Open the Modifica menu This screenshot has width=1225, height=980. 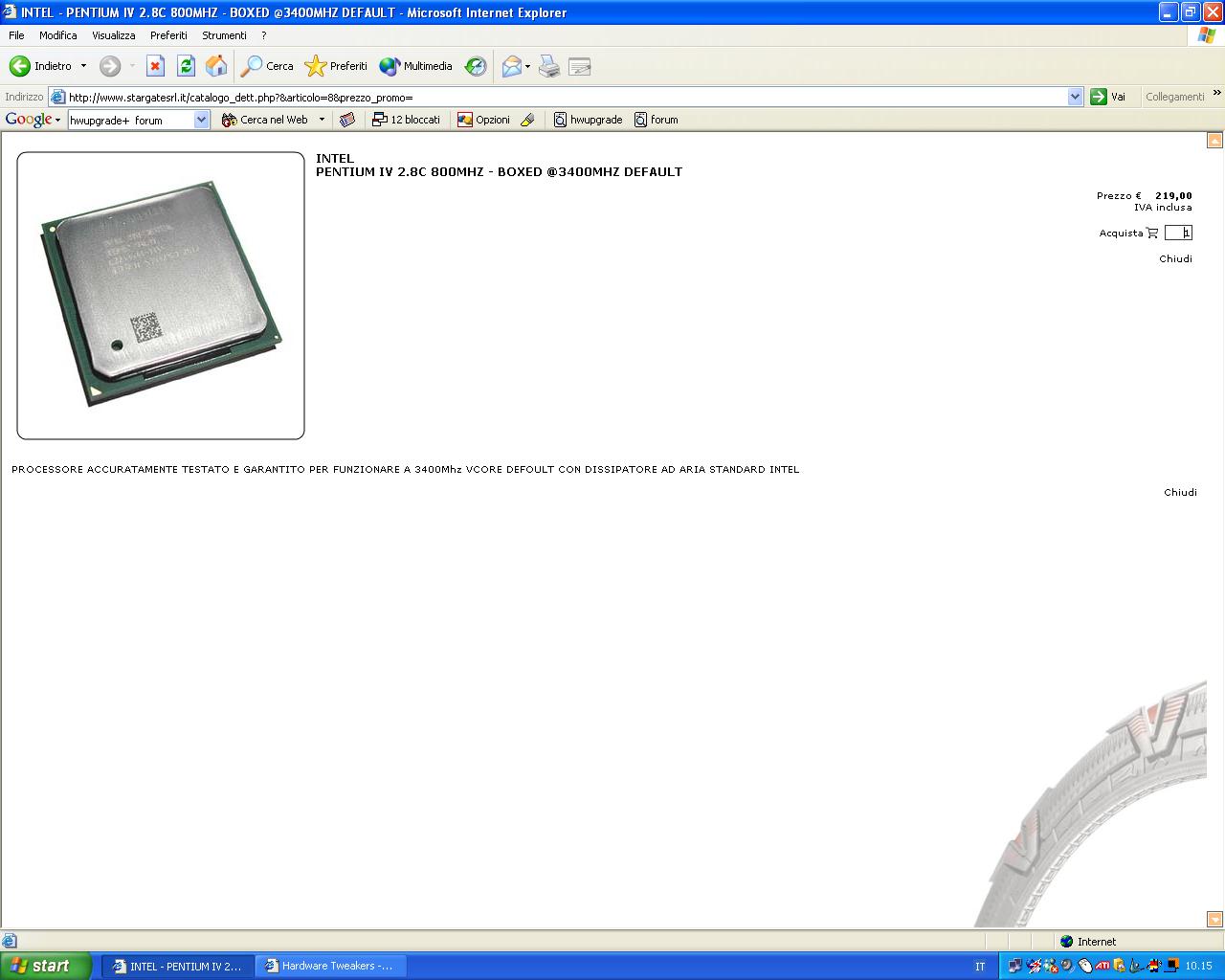point(58,35)
